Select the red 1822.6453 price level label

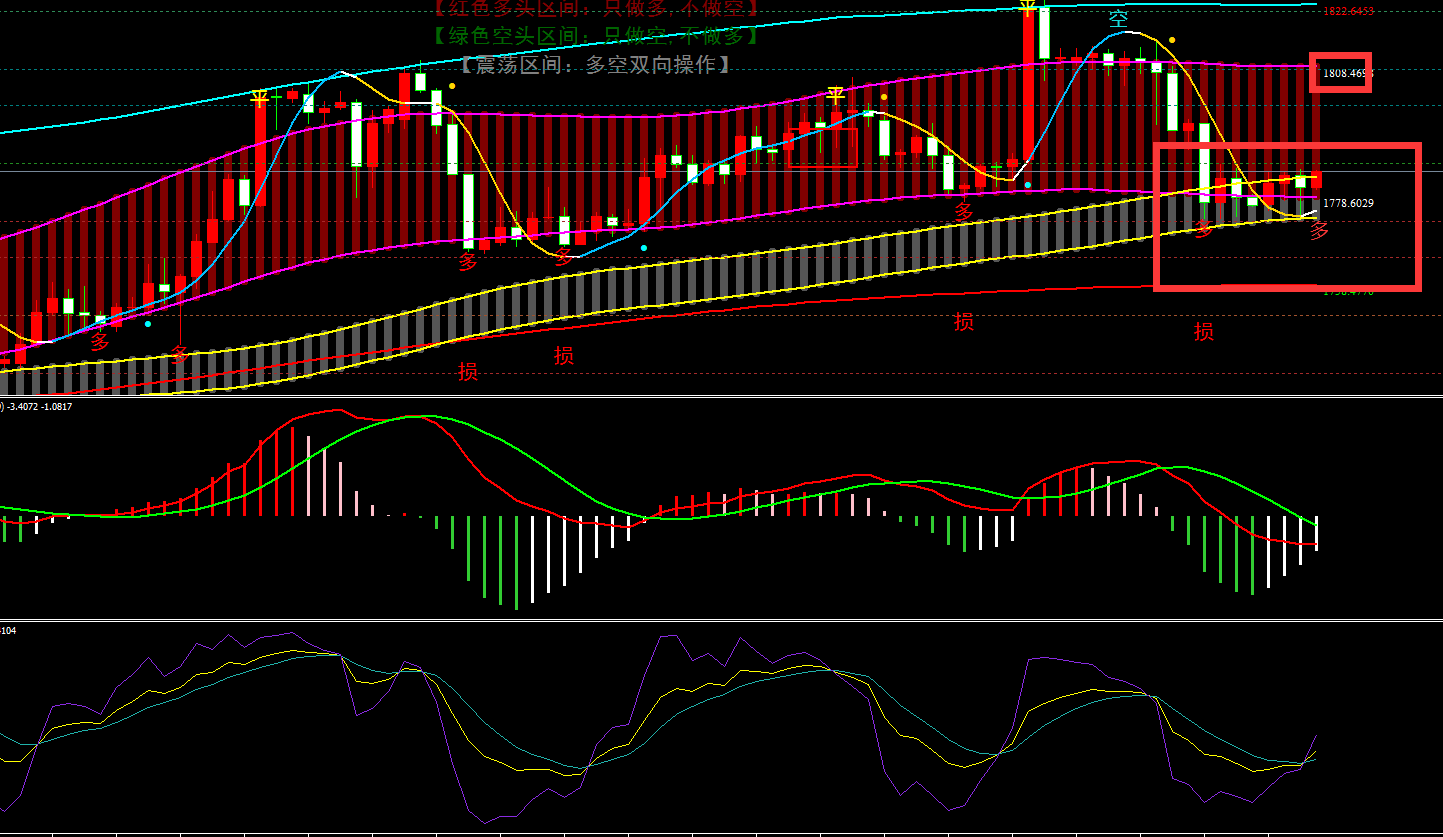(x=1348, y=12)
